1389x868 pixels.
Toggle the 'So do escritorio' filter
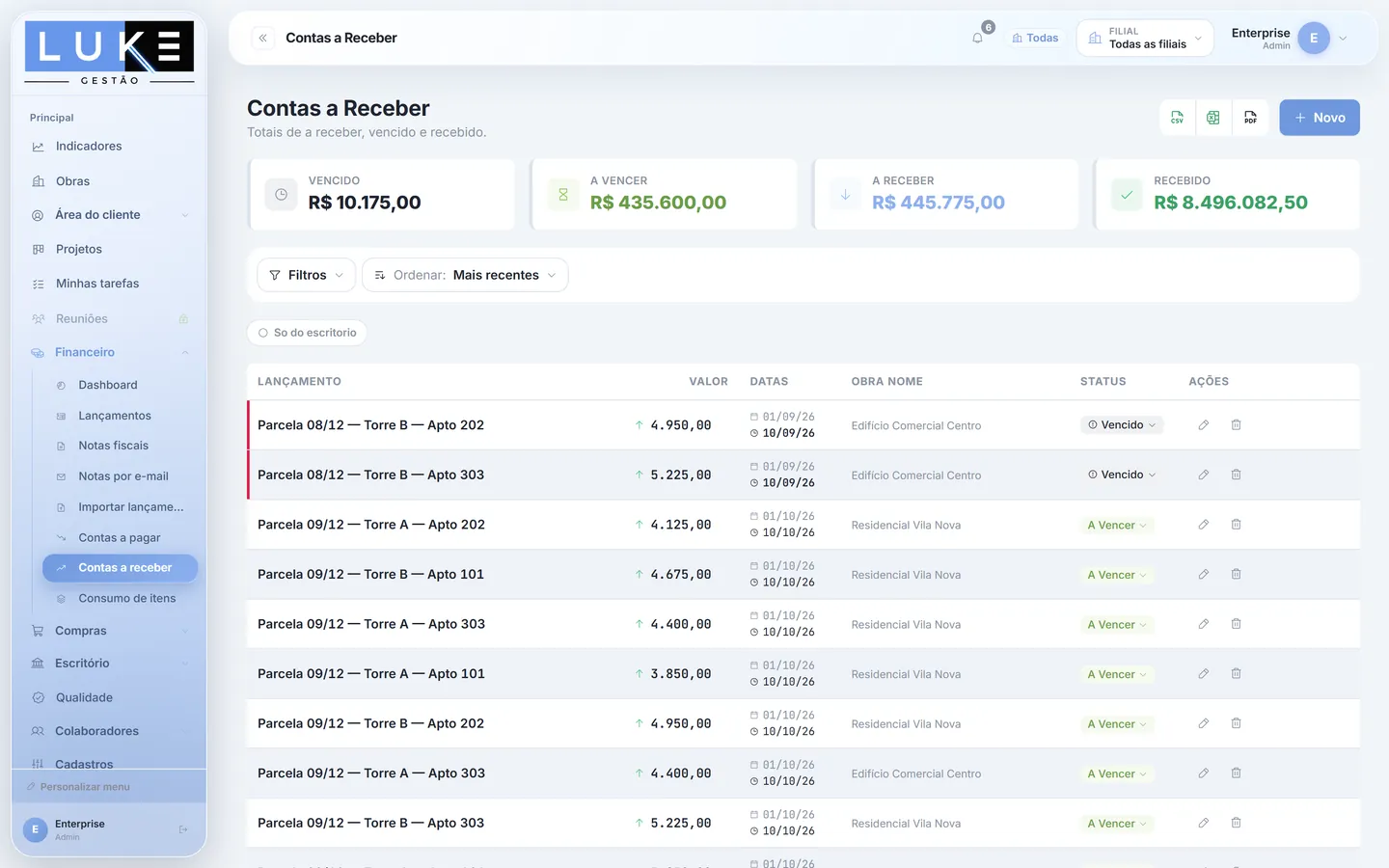[308, 333]
